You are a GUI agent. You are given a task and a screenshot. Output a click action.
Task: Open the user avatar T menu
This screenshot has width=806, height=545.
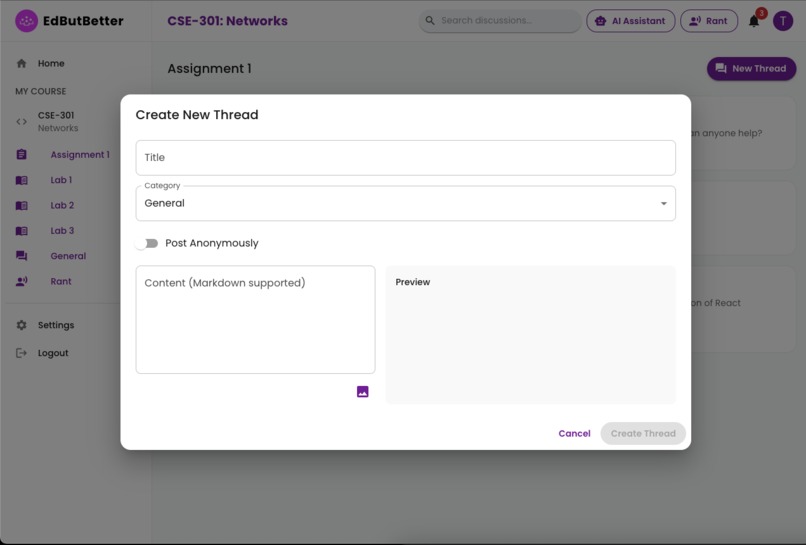783,21
